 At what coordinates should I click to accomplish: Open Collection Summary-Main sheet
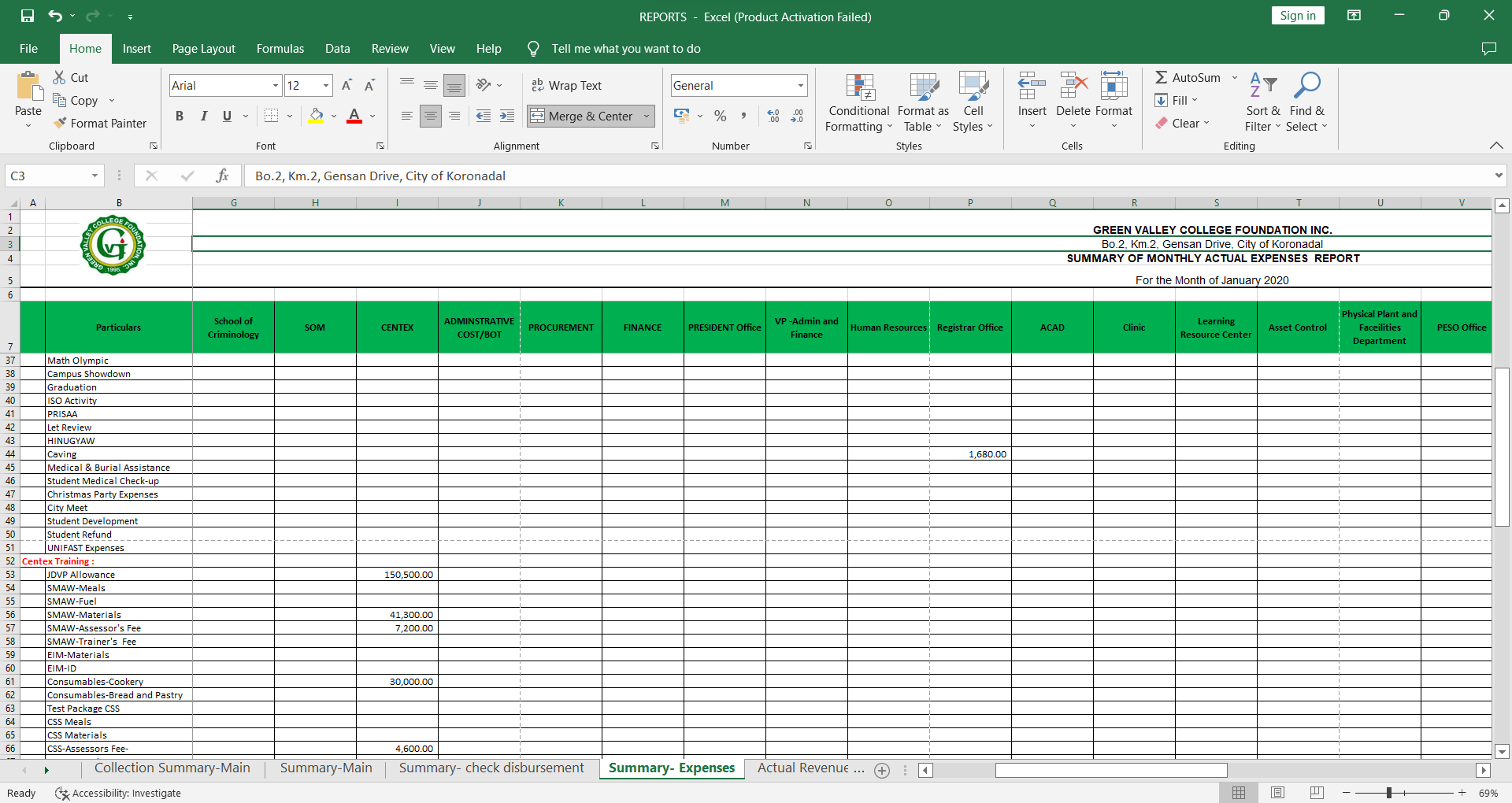tap(172, 768)
